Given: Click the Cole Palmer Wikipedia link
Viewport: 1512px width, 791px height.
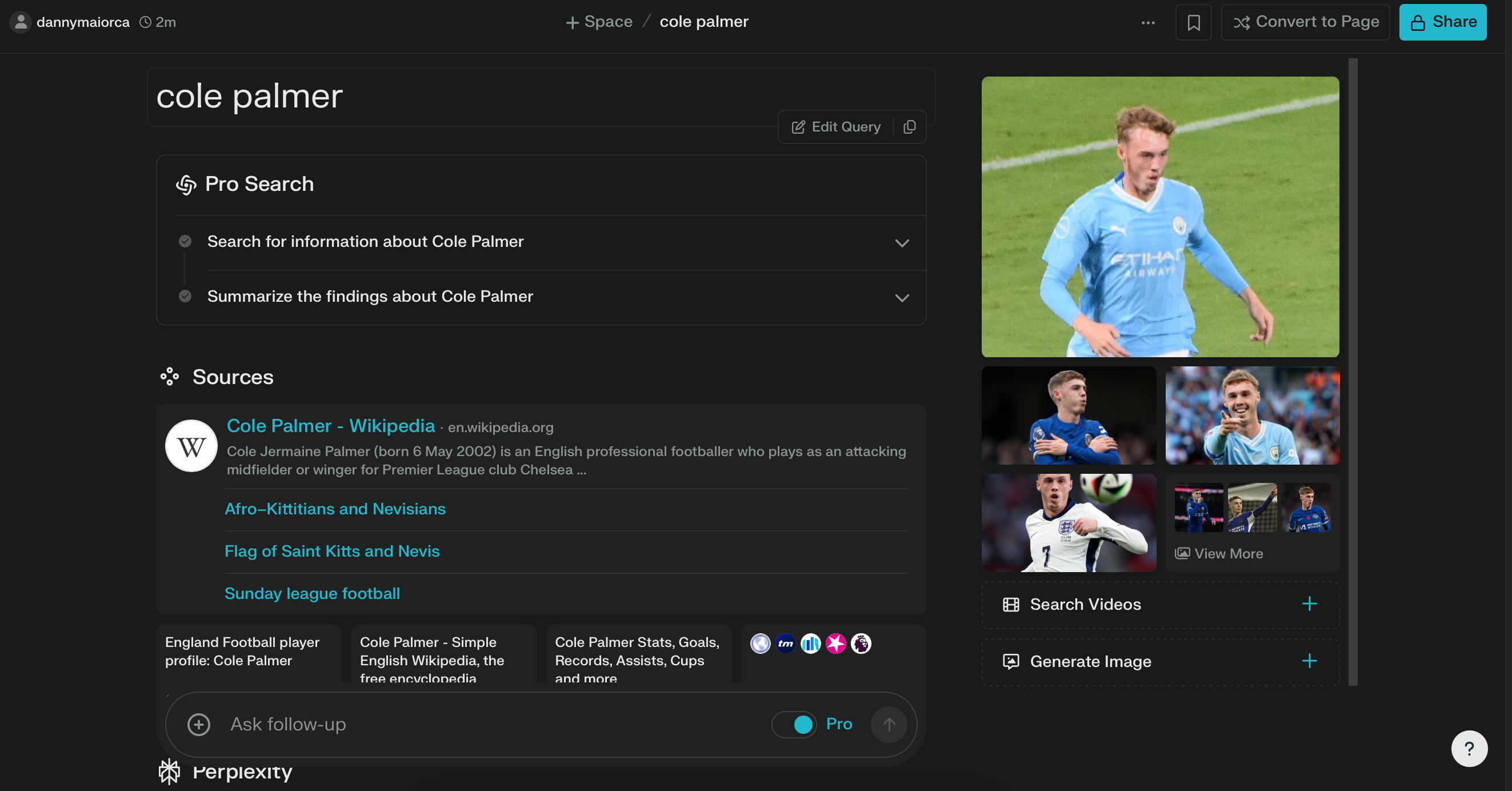Looking at the screenshot, I should (330, 426).
